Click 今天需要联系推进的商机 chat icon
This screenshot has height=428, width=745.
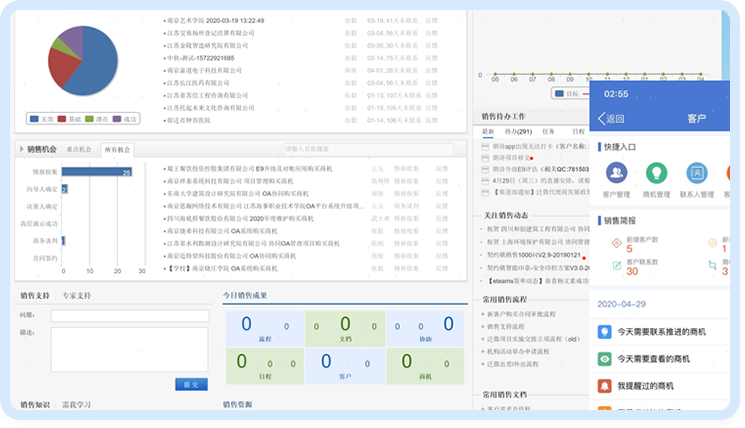(604, 332)
